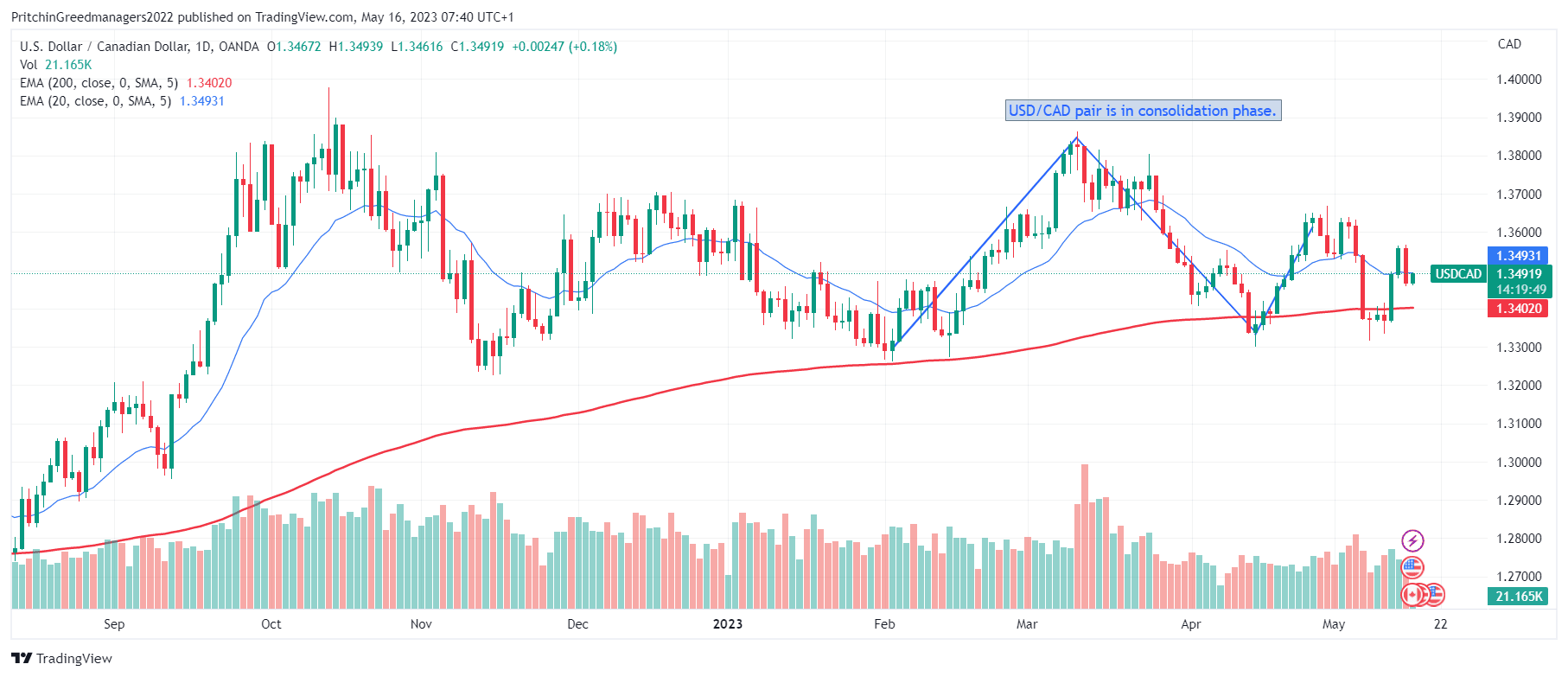Click the red 1.34020 price axis label

pos(1519,309)
